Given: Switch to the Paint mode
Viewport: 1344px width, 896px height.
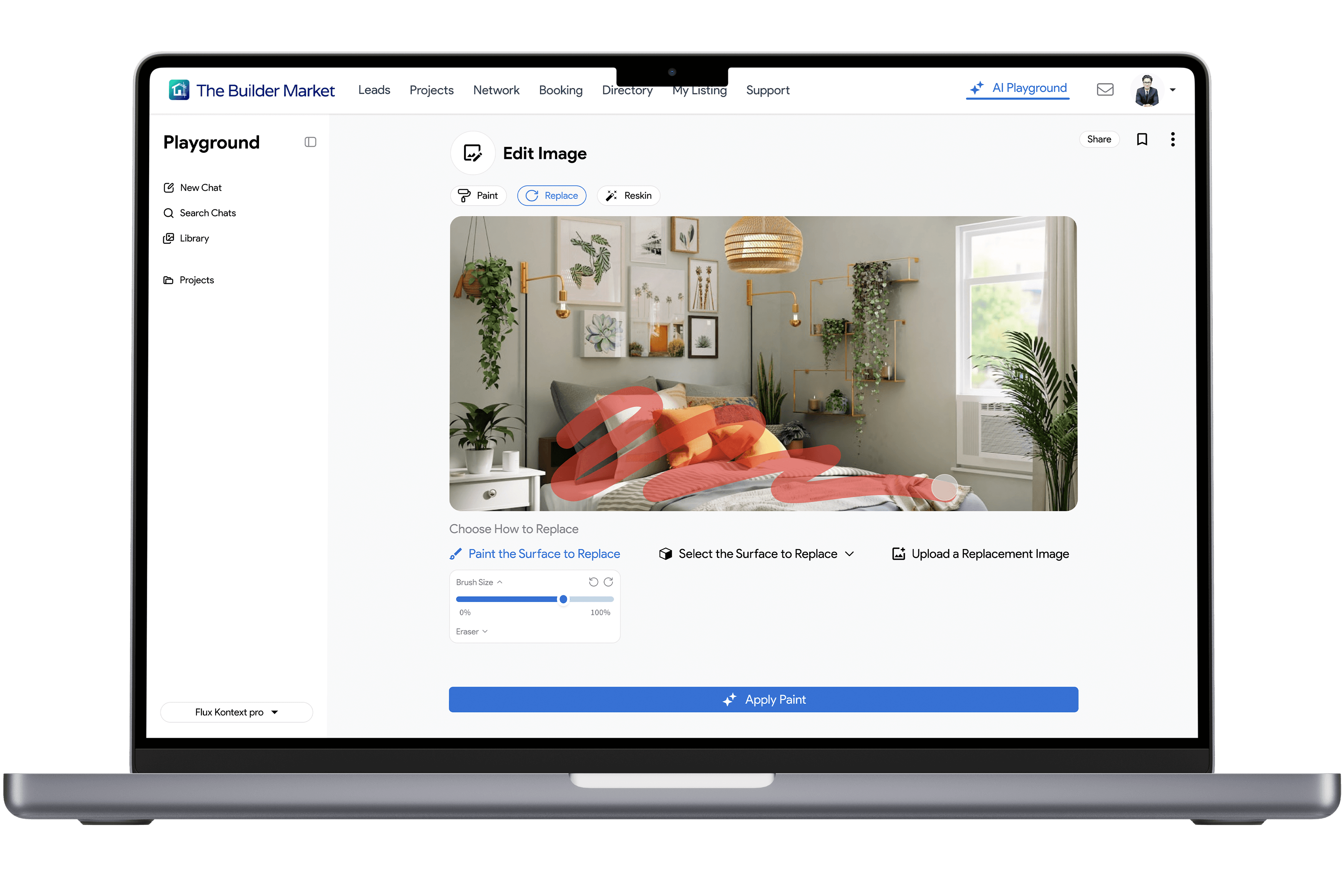Looking at the screenshot, I should [x=478, y=196].
